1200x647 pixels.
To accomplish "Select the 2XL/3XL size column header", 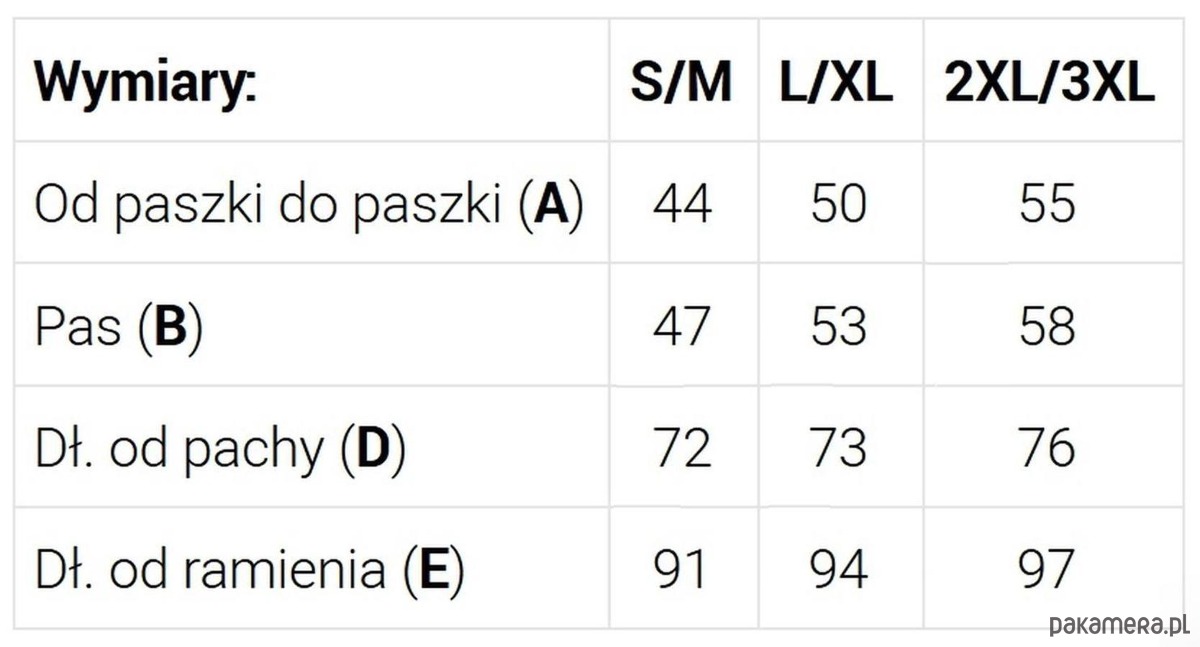I will (x=1049, y=84).
